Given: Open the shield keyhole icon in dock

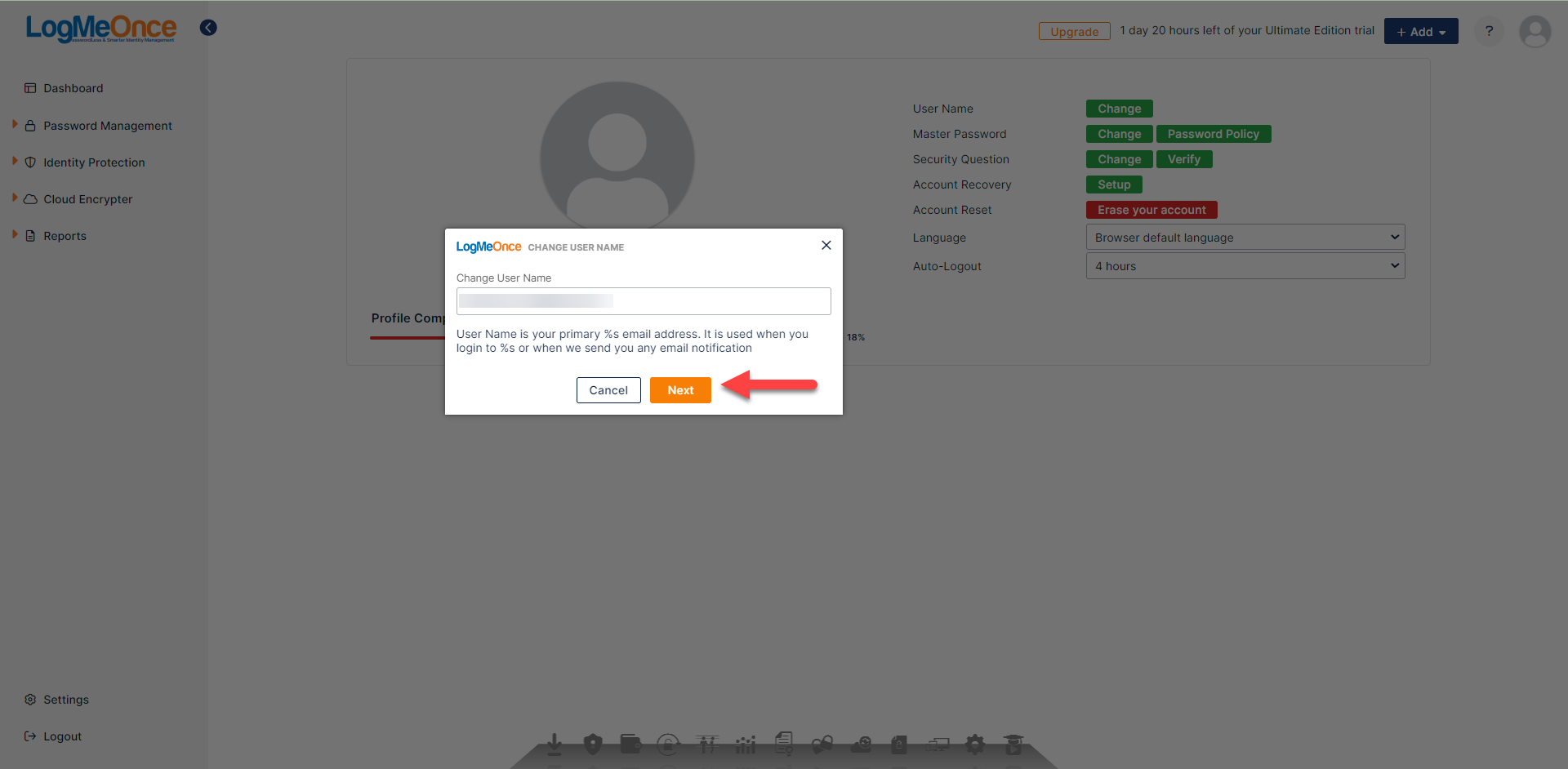Looking at the screenshot, I should (x=593, y=744).
